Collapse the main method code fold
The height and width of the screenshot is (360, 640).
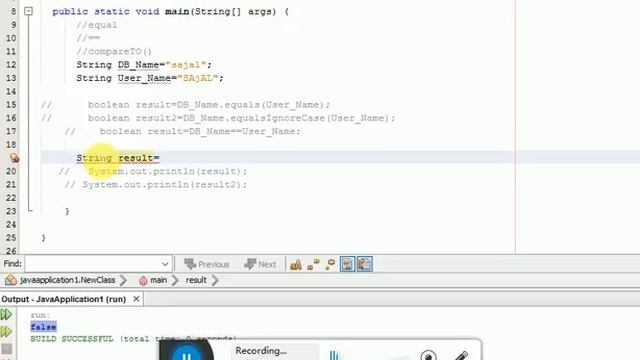(28, 11)
